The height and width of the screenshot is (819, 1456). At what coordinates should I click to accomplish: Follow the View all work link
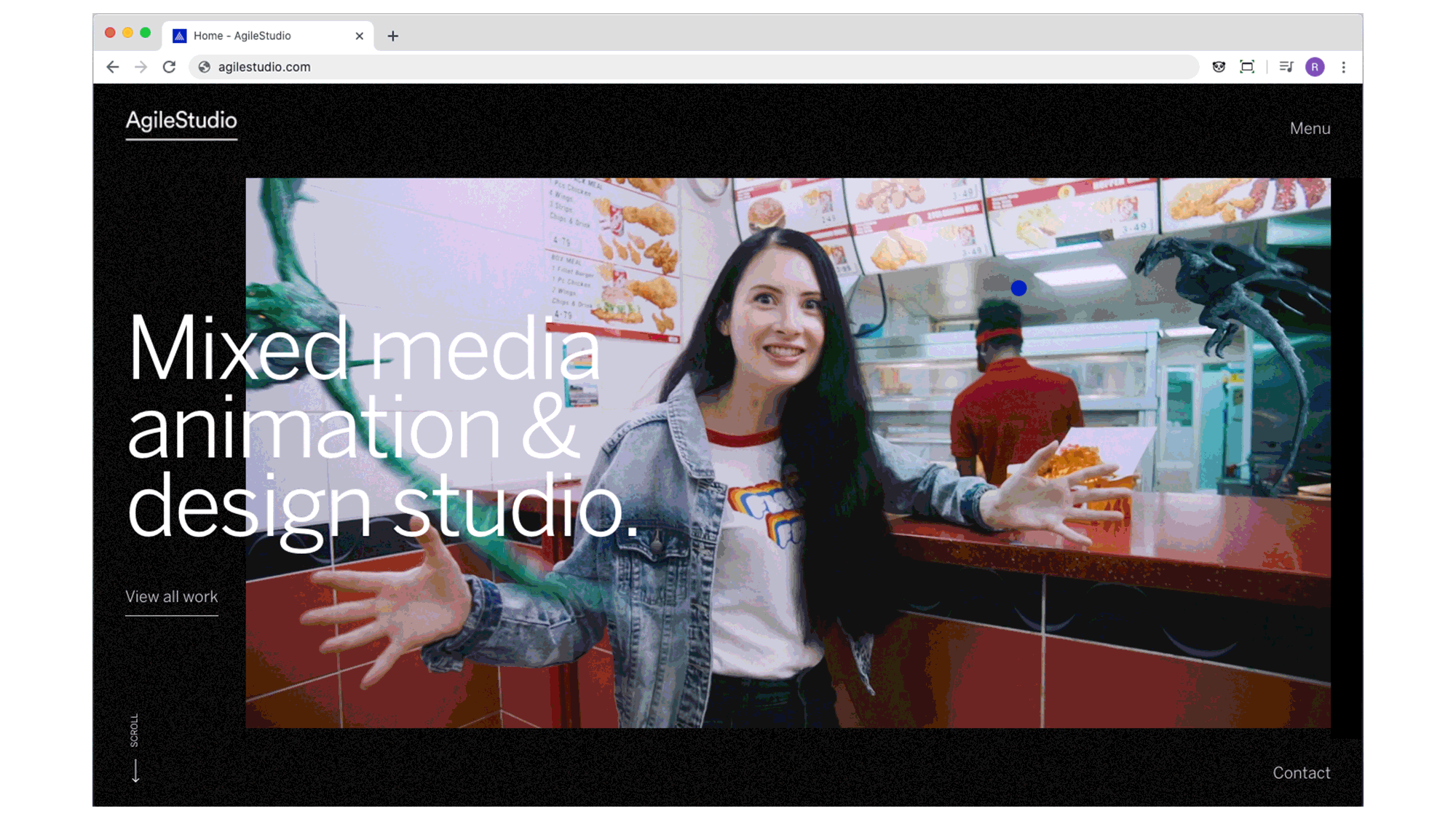(171, 597)
